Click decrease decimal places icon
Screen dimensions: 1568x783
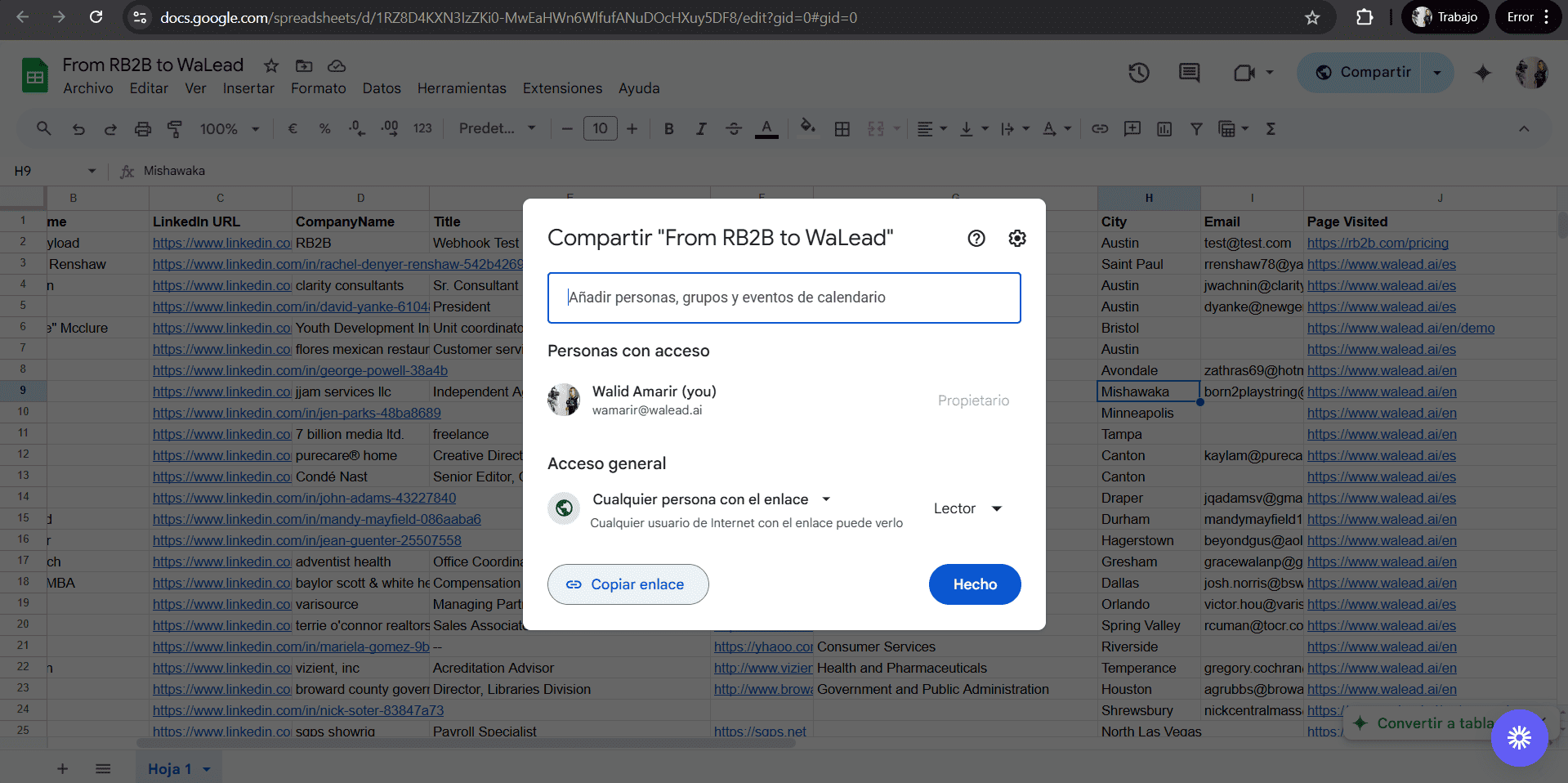click(x=356, y=128)
